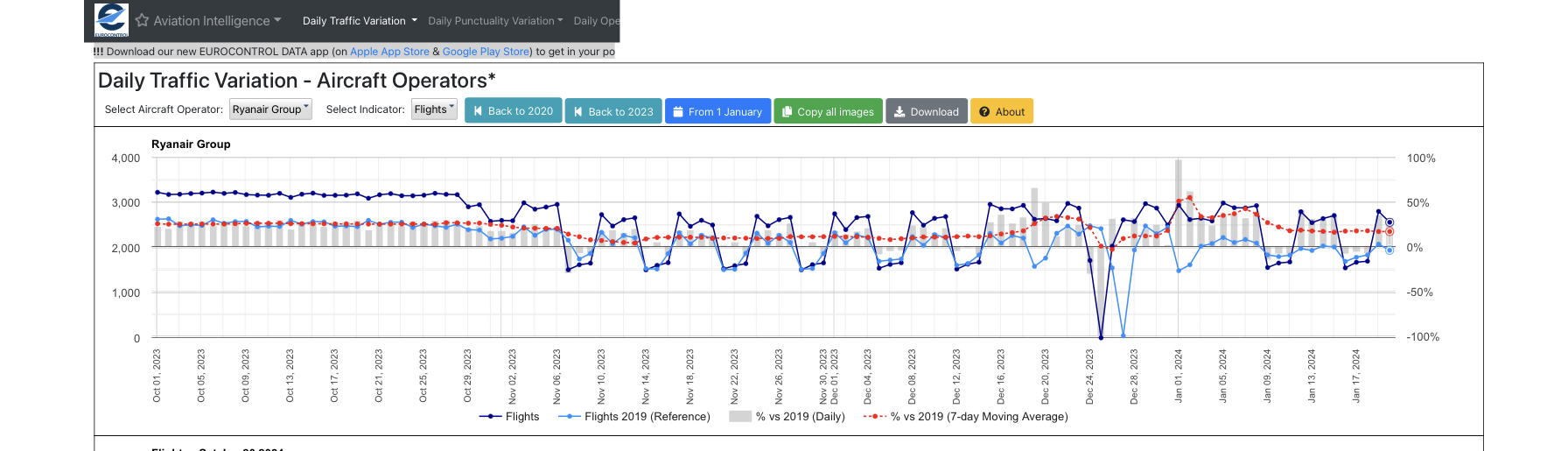
Task: Click the EUROCONTROL logo icon
Action: click(x=111, y=20)
